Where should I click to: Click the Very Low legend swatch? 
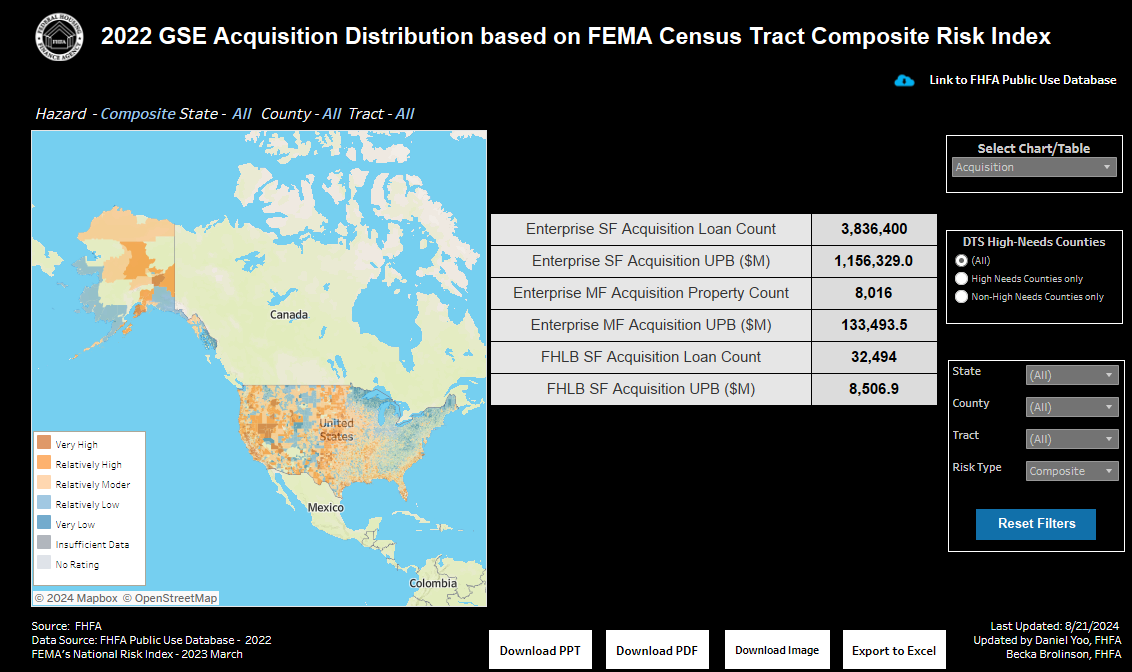[x=44, y=522]
